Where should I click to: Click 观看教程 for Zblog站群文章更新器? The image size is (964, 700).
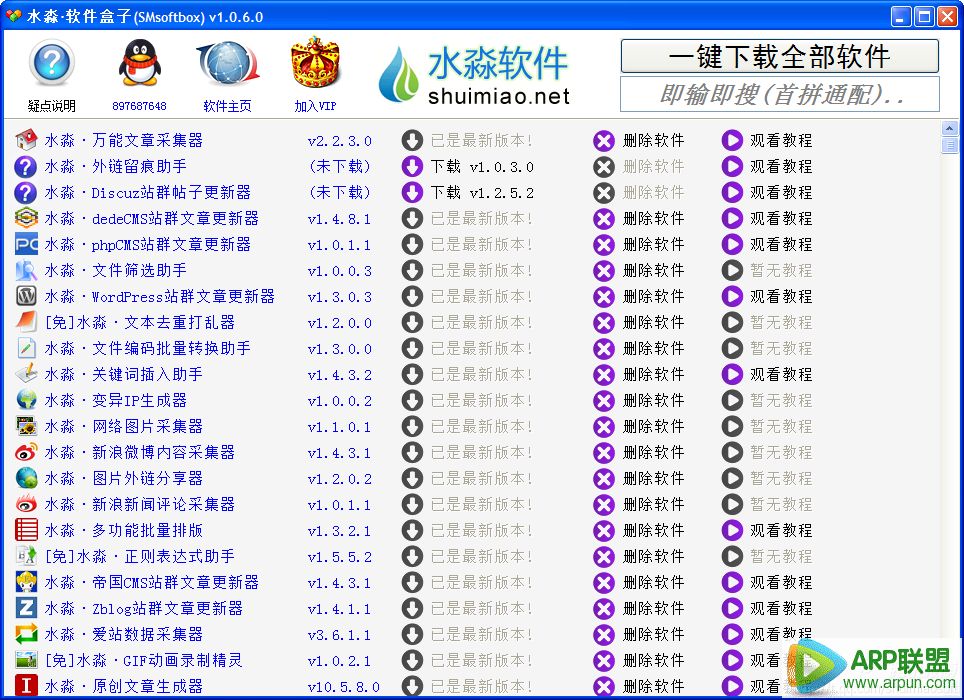point(781,608)
